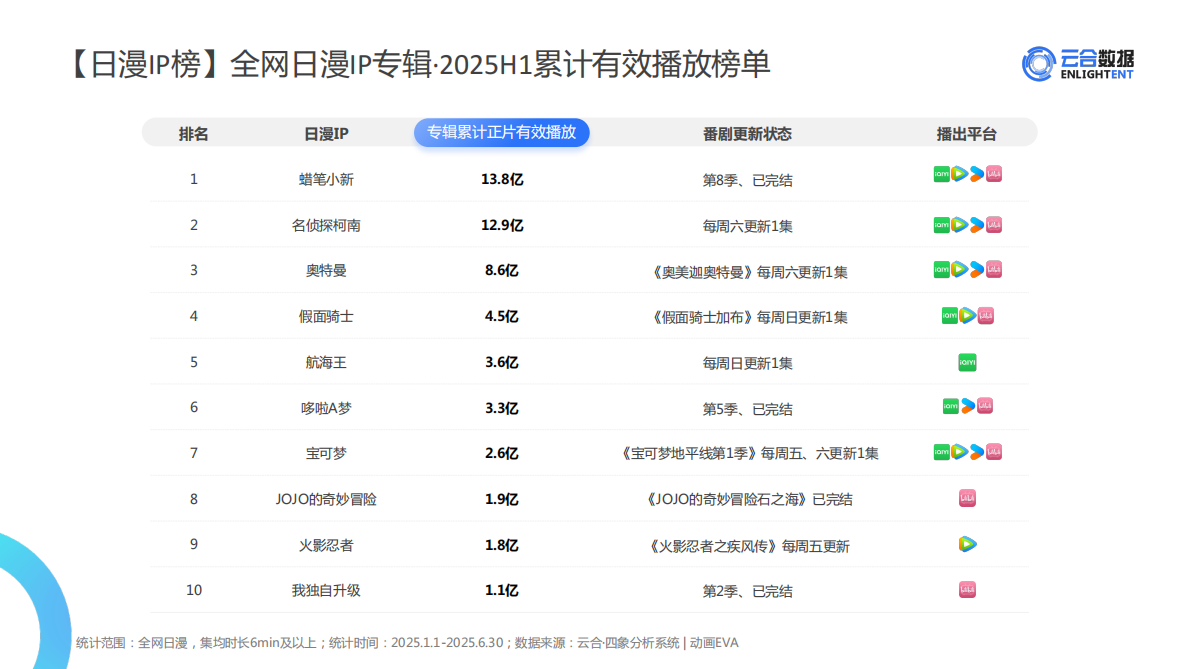This screenshot has height=669, width=1190.
Task: Select the 名侦探柯南 IP name
Action: [325, 224]
